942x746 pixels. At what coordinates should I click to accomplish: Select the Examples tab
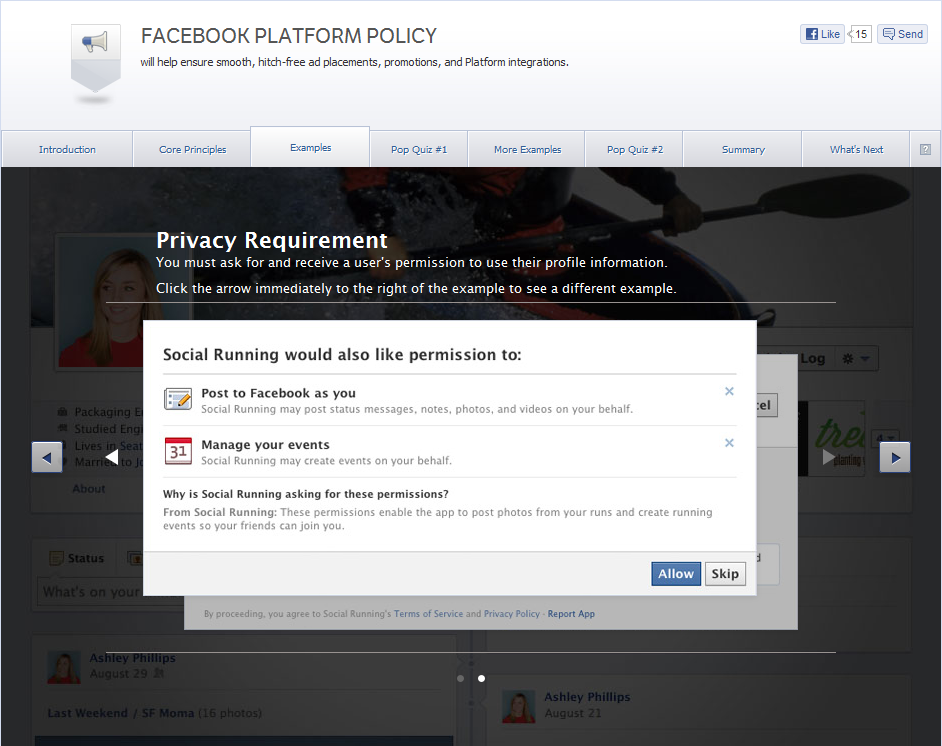310,147
